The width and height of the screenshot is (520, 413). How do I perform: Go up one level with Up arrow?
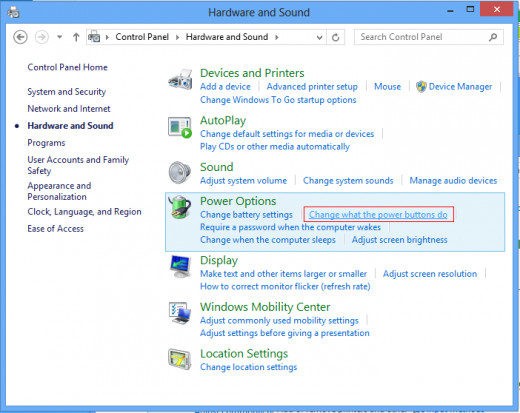click(x=76, y=37)
